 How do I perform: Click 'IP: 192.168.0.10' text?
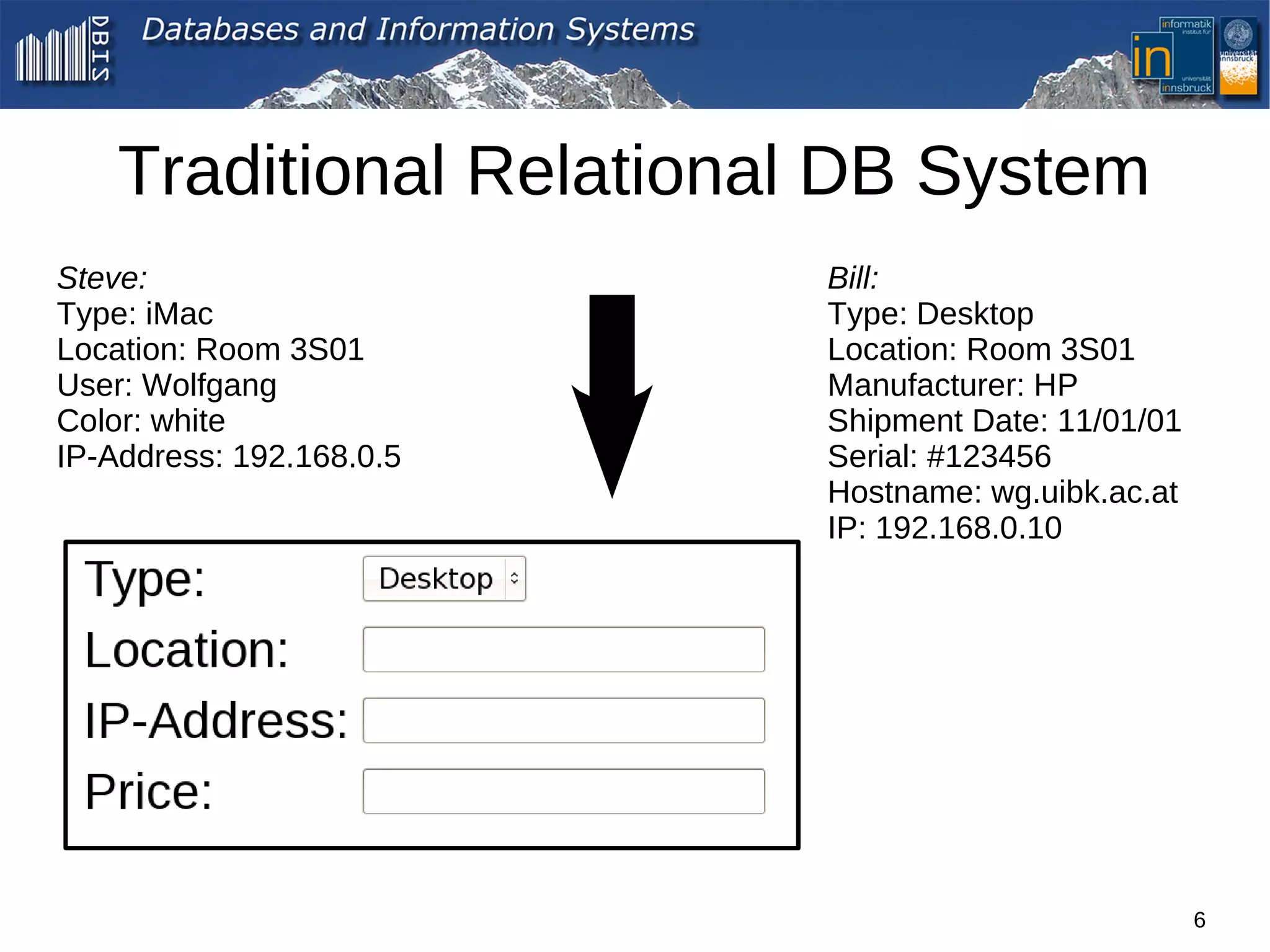945,528
